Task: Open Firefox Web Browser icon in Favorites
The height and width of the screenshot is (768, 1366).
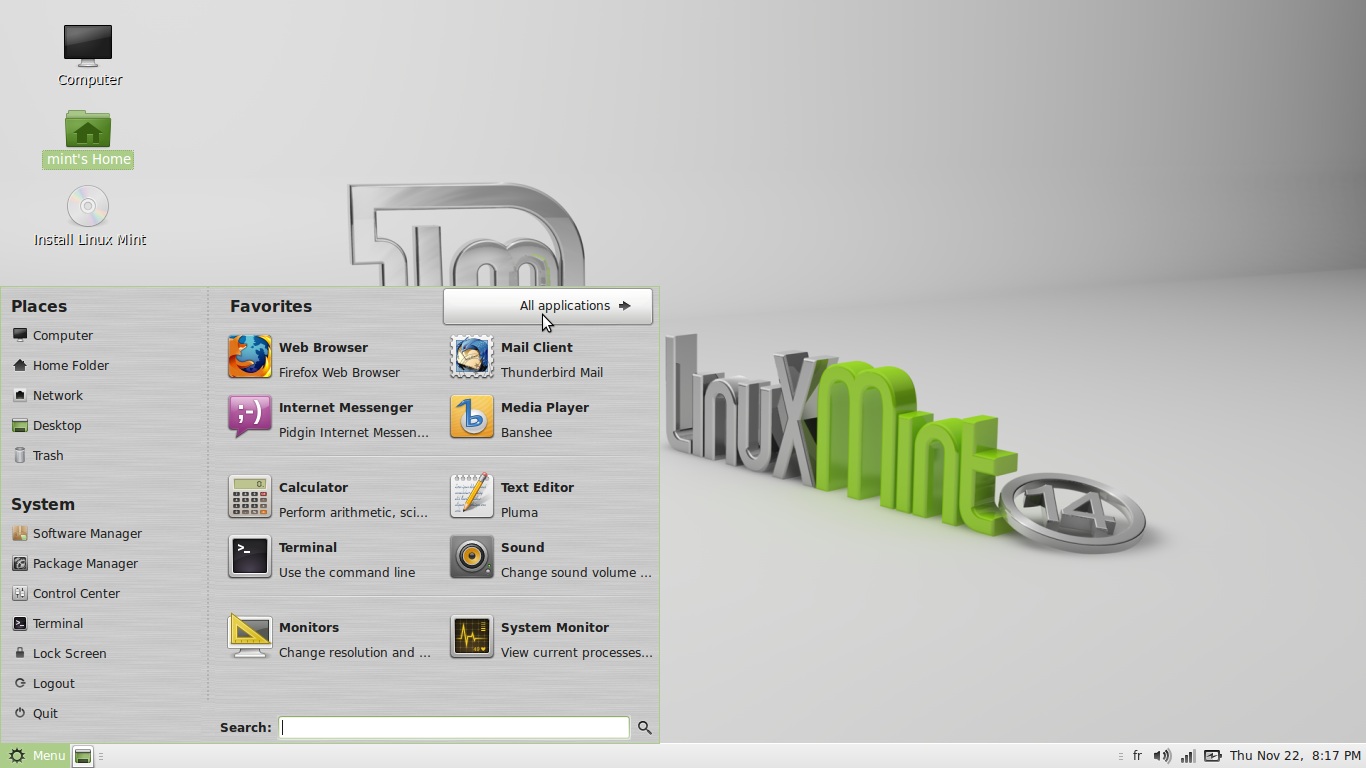Action: click(250, 358)
